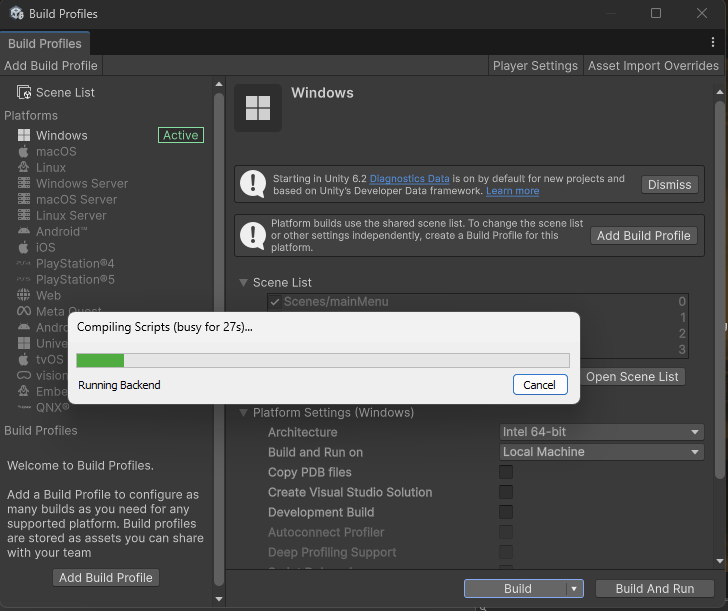728x611 pixels.
Task: Click the Build And Run button
Action: coord(655,589)
